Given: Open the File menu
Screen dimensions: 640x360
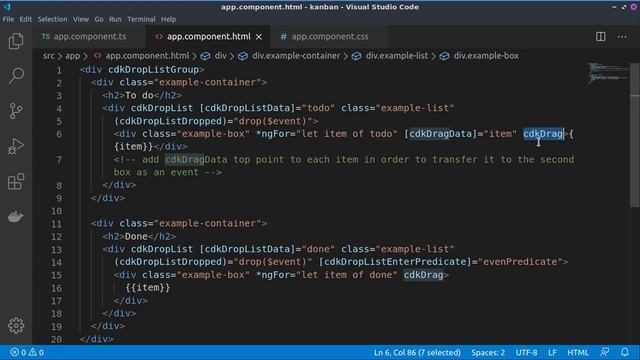Looking at the screenshot, I should 8,19.
